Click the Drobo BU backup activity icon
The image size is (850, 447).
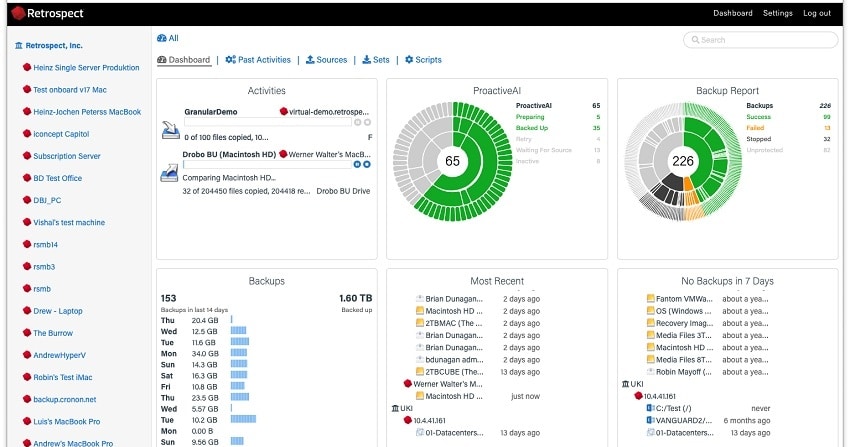(x=169, y=172)
